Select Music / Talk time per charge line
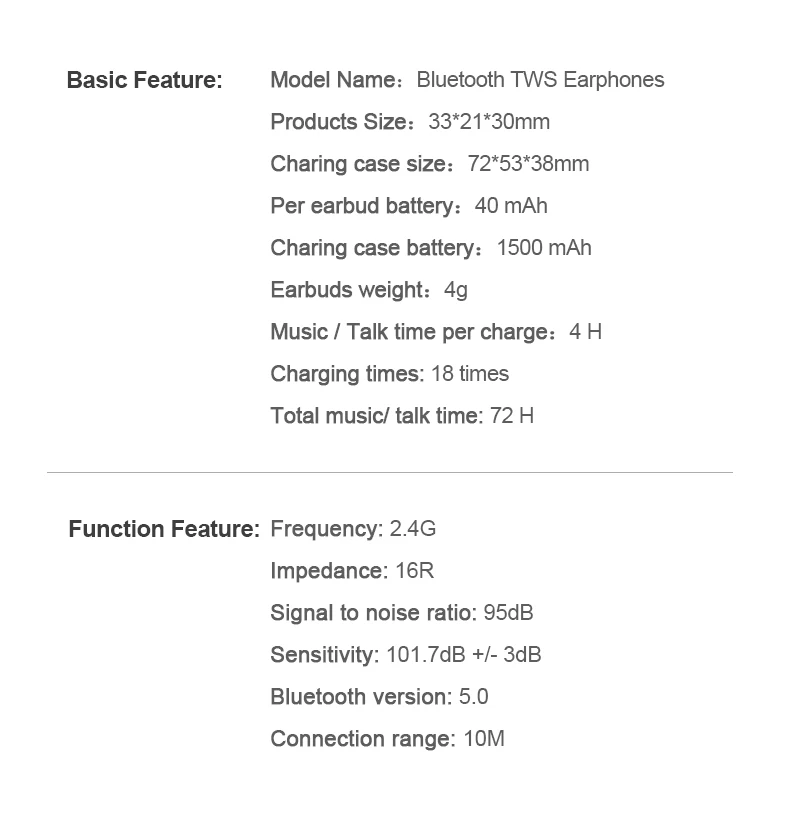The height and width of the screenshot is (815, 790). pyautogui.click(x=436, y=332)
